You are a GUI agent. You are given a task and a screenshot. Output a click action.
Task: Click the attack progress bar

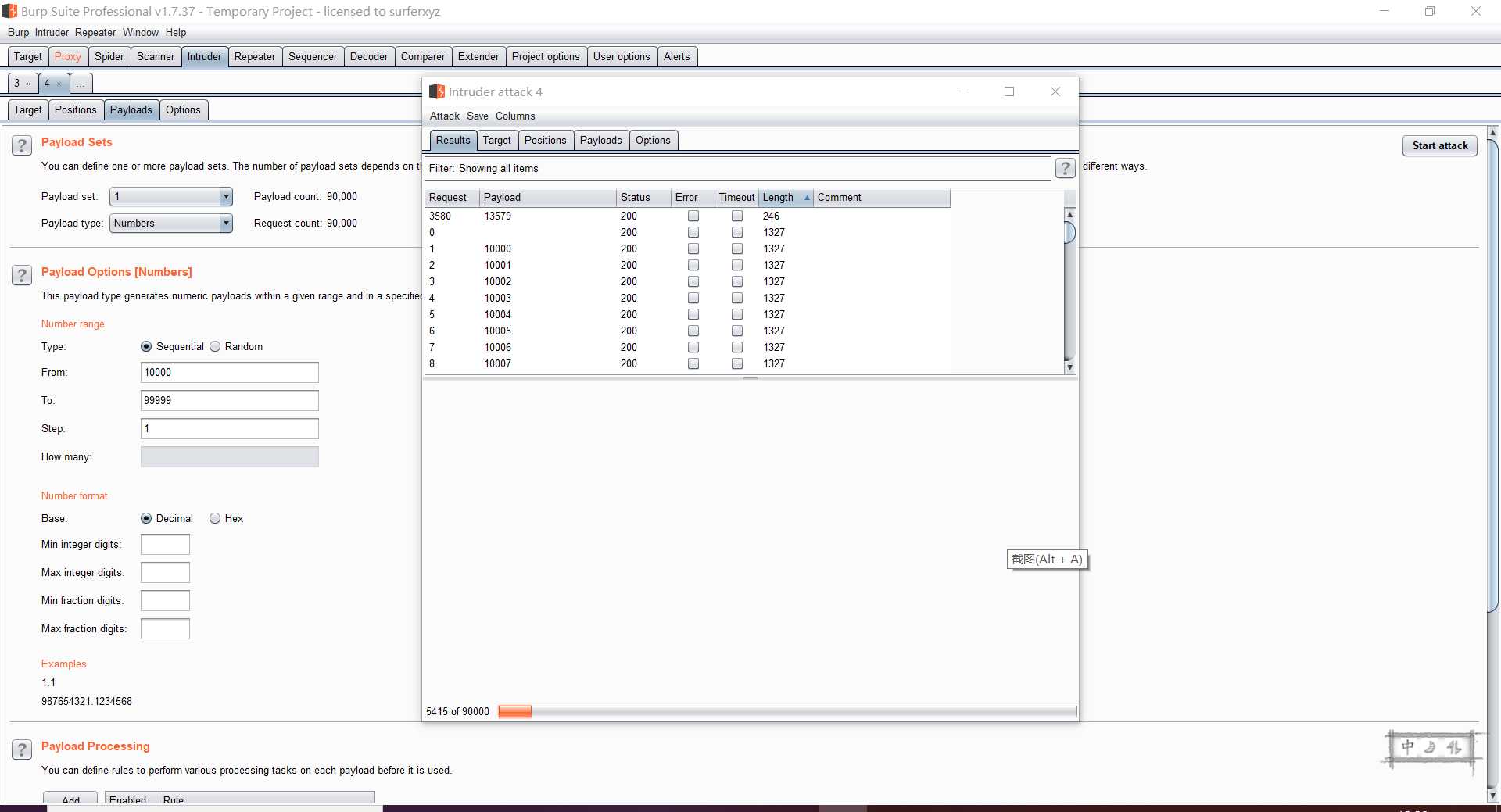tap(787, 711)
